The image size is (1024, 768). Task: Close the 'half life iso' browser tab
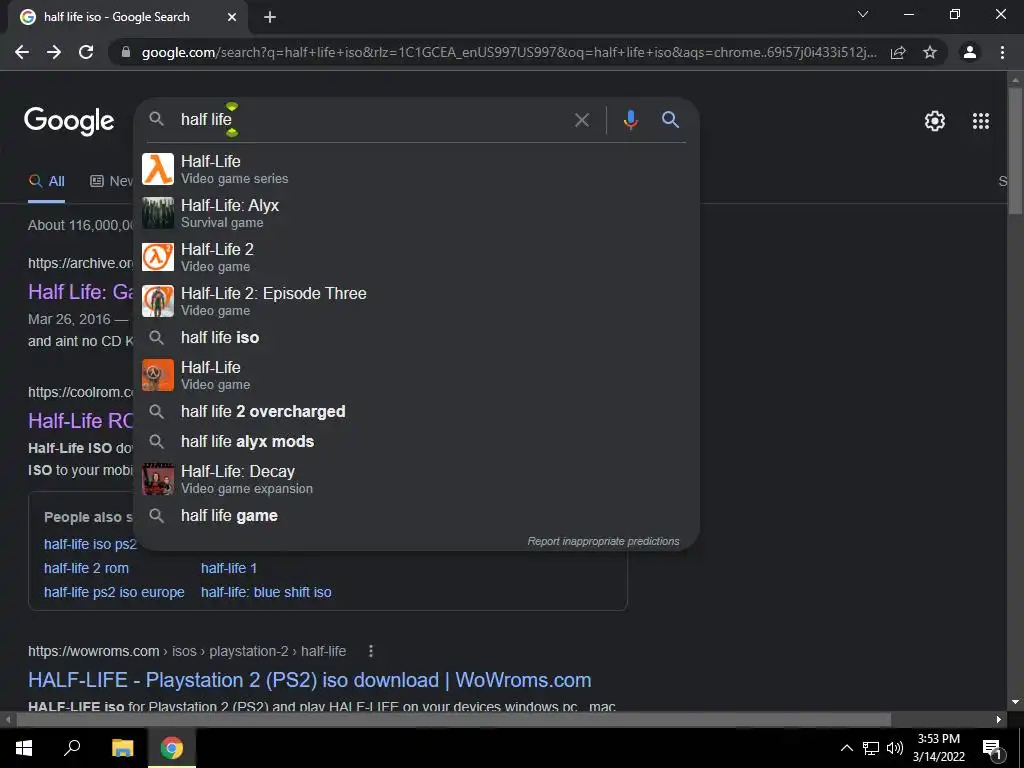232,17
